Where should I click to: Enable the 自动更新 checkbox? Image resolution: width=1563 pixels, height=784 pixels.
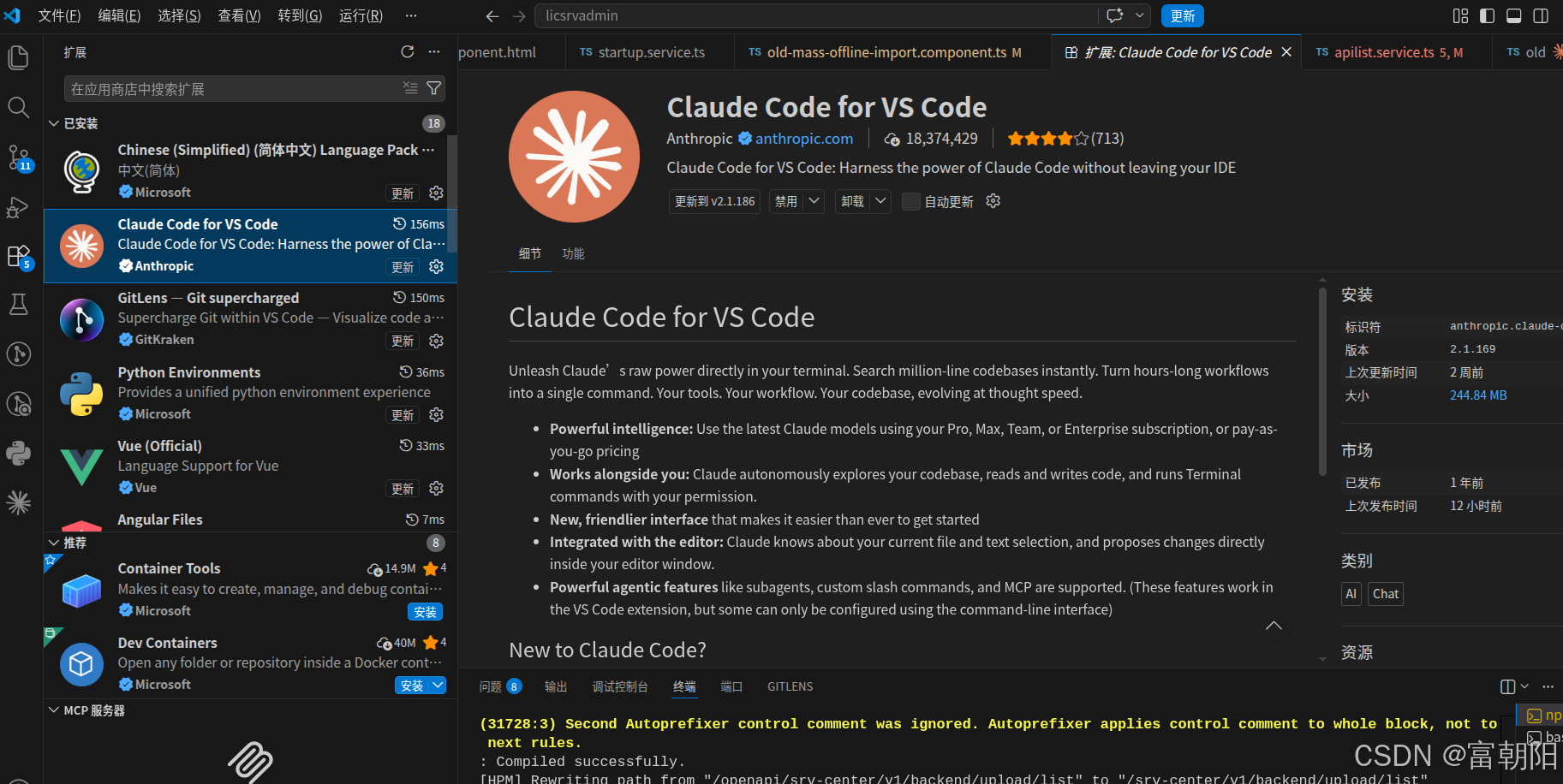tap(911, 201)
